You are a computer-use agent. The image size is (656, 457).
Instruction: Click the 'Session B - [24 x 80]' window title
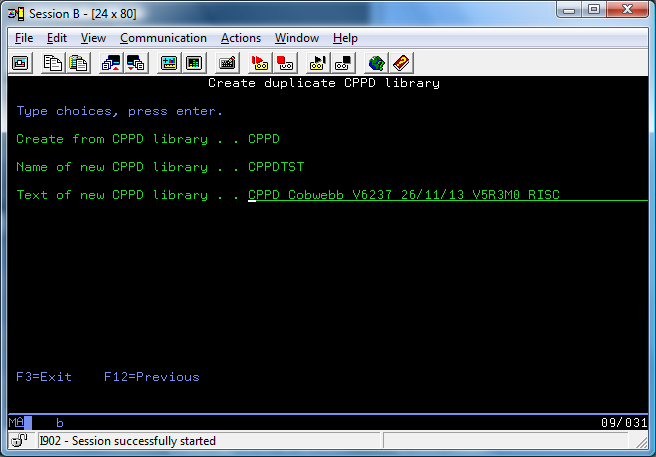pyautogui.click(x=83, y=14)
